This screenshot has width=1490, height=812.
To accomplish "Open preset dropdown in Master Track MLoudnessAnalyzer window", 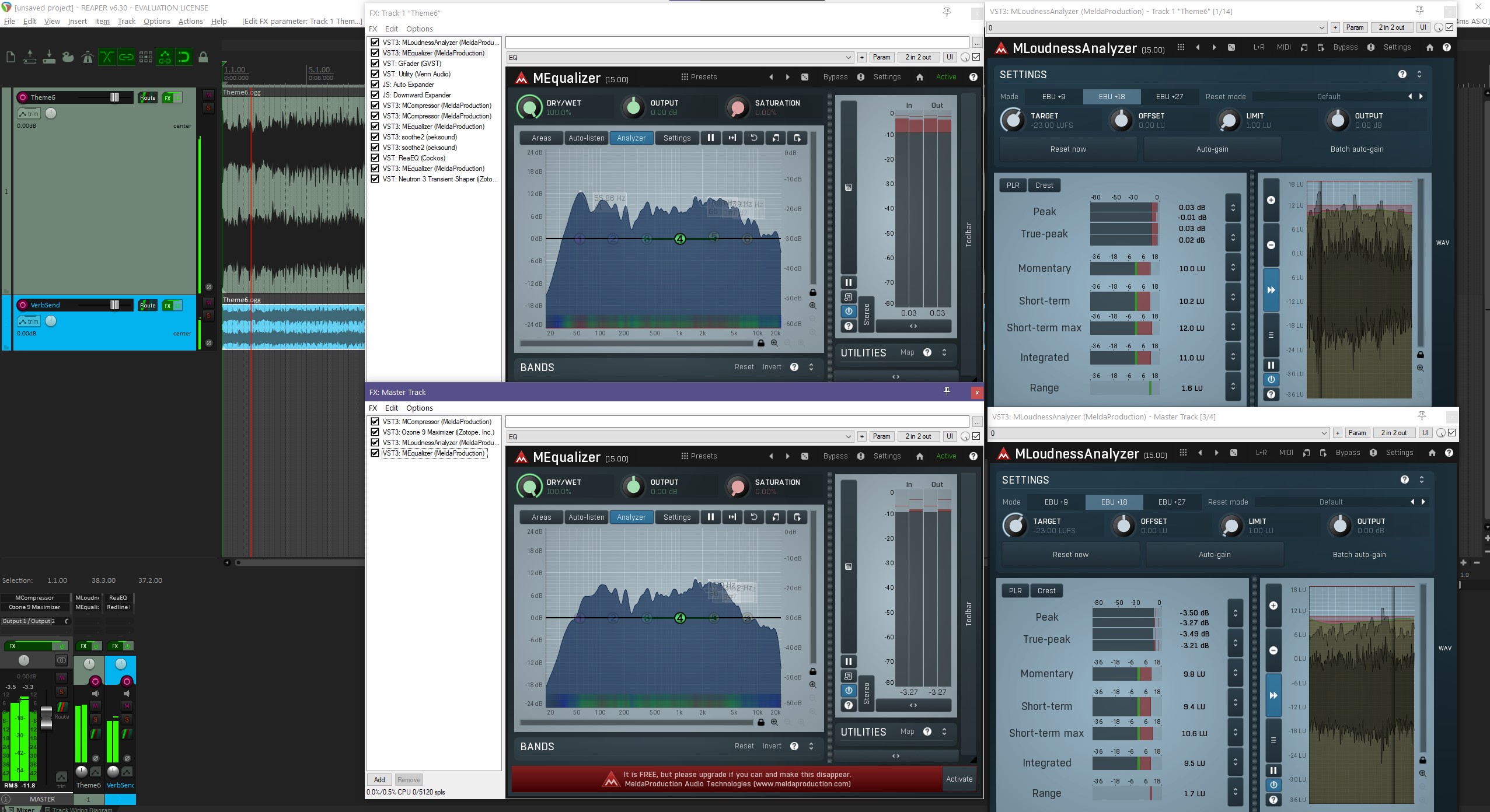I will pos(1159,433).
